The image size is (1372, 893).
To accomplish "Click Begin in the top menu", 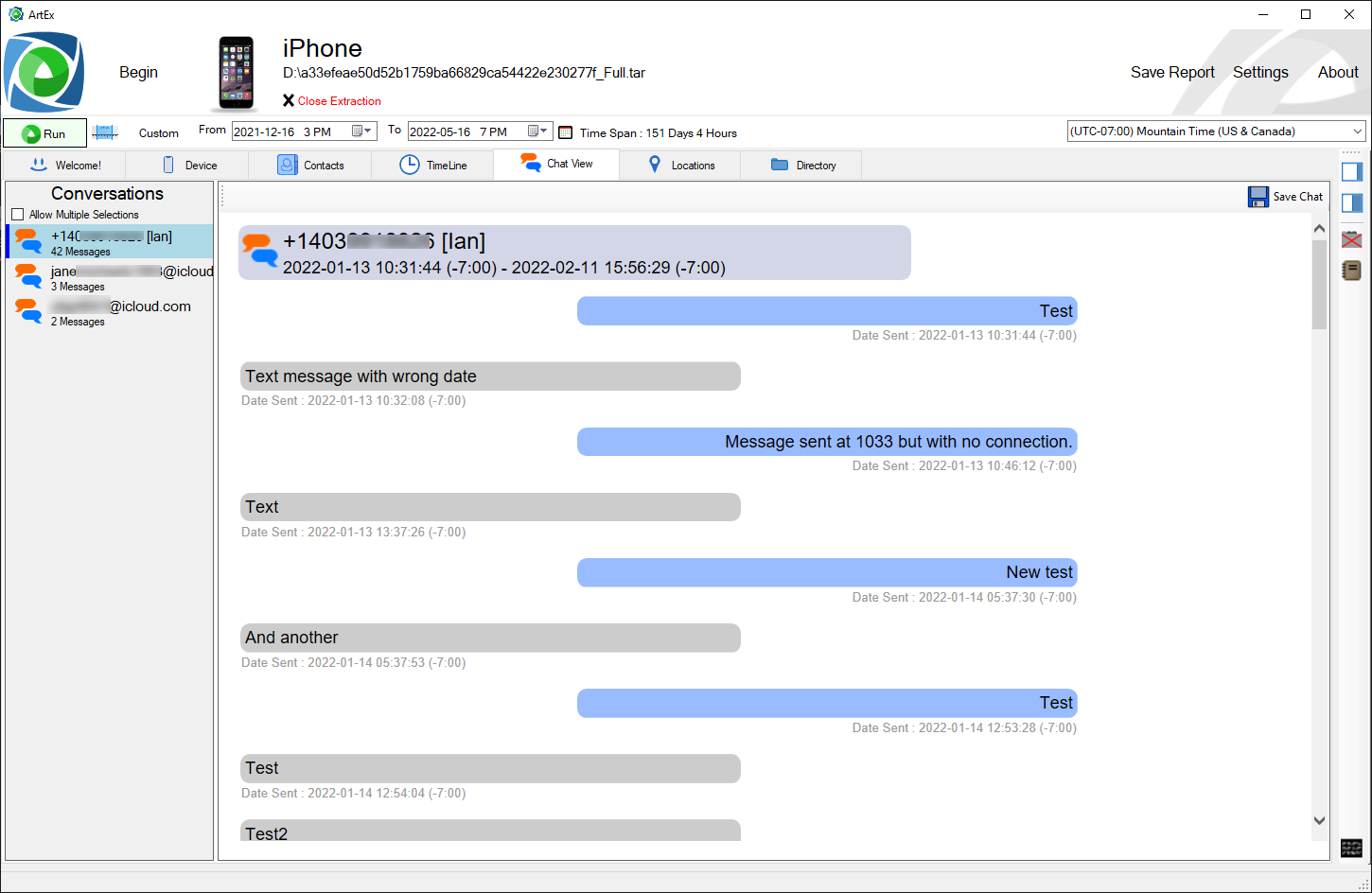I will 138,73.
